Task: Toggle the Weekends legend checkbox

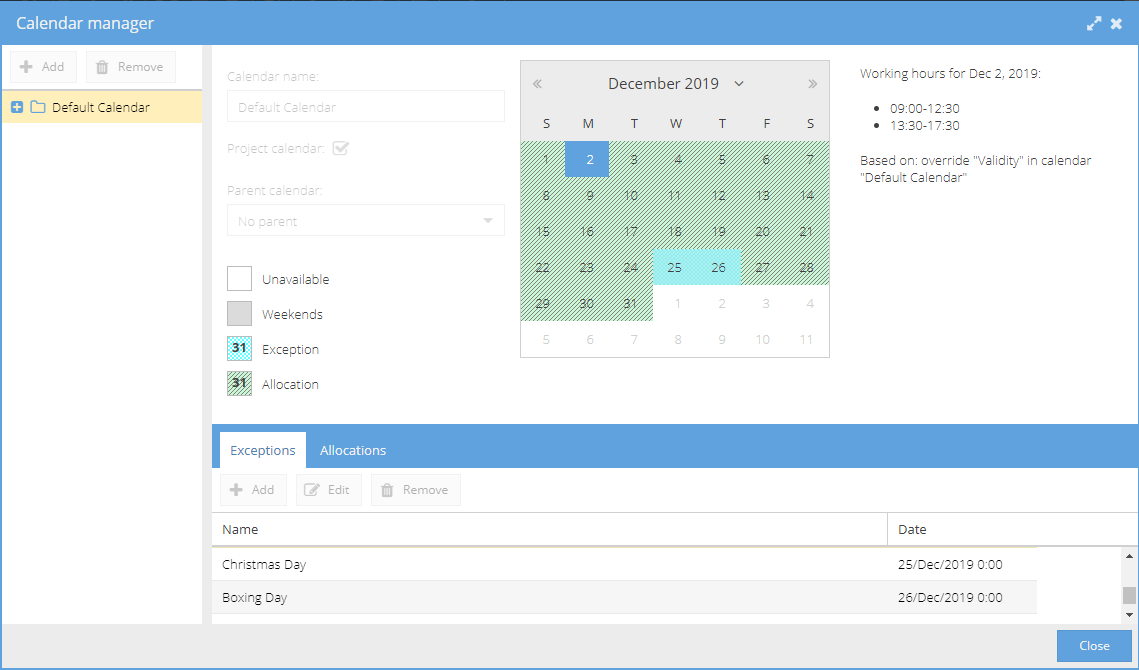Action: coord(238,314)
